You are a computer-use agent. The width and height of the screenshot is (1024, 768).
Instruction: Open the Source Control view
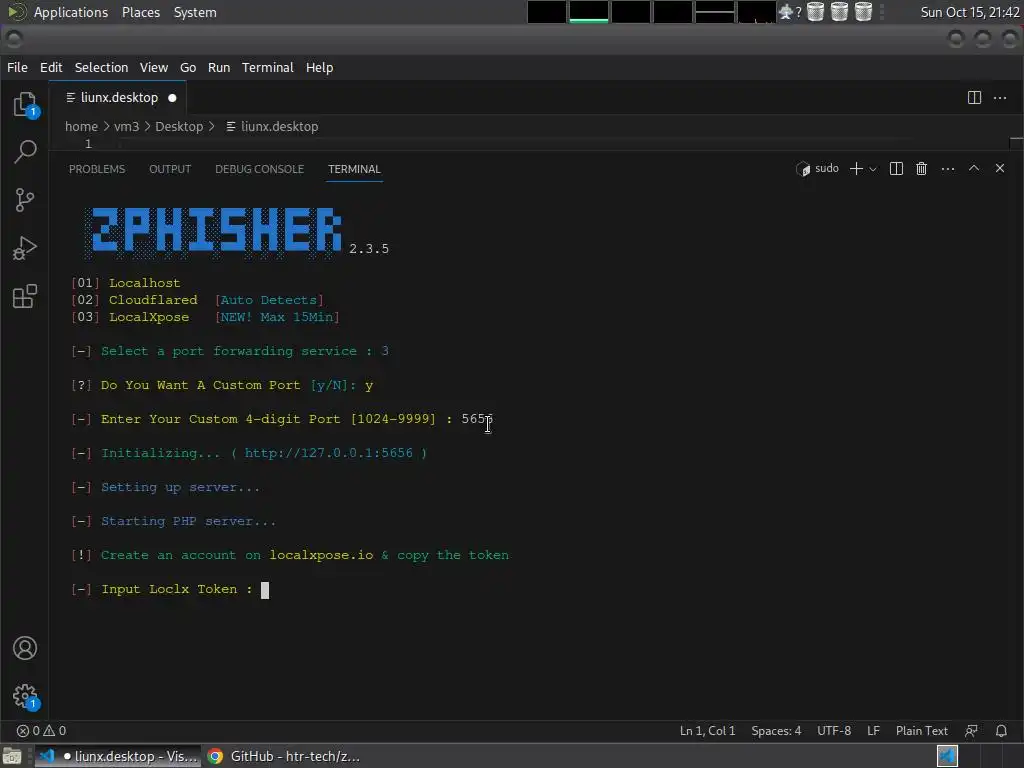(25, 200)
